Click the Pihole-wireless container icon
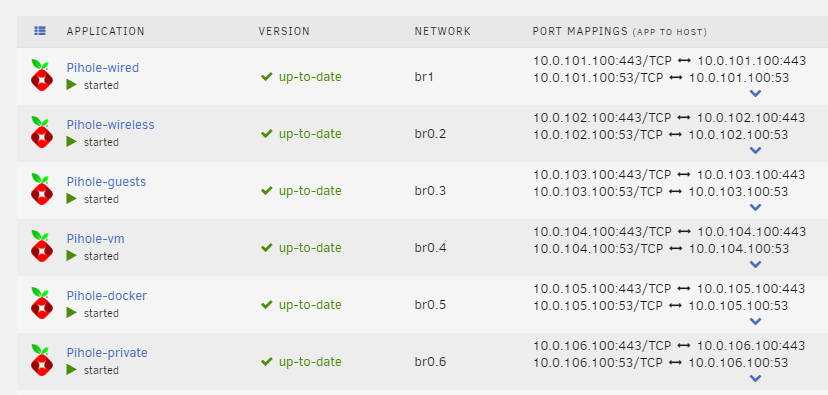 [x=42, y=132]
